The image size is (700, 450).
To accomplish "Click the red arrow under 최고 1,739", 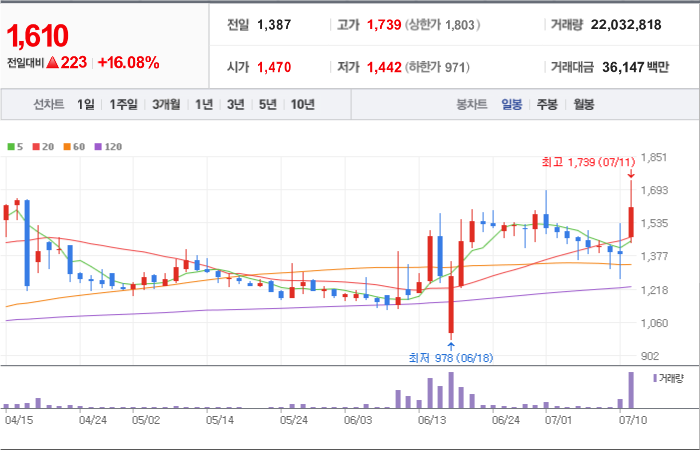I will pyautogui.click(x=631, y=174).
